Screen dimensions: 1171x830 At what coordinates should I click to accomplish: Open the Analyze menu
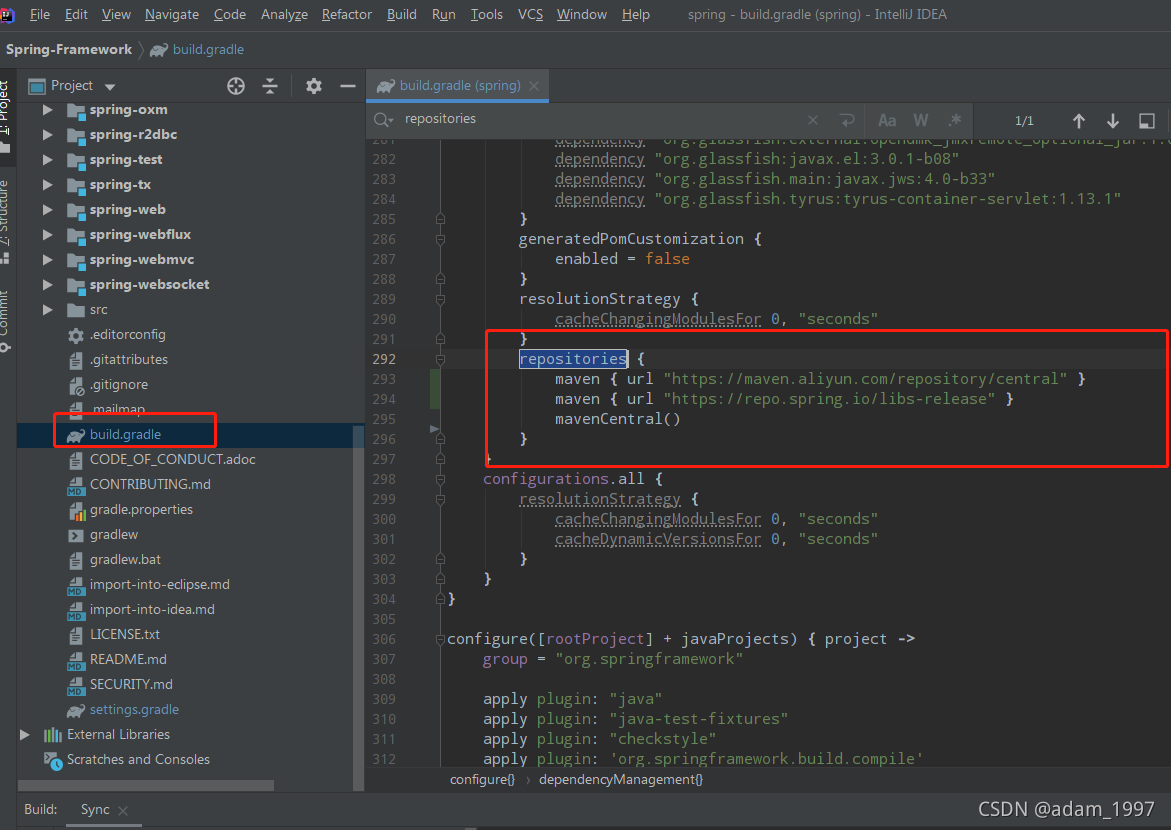click(284, 14)
